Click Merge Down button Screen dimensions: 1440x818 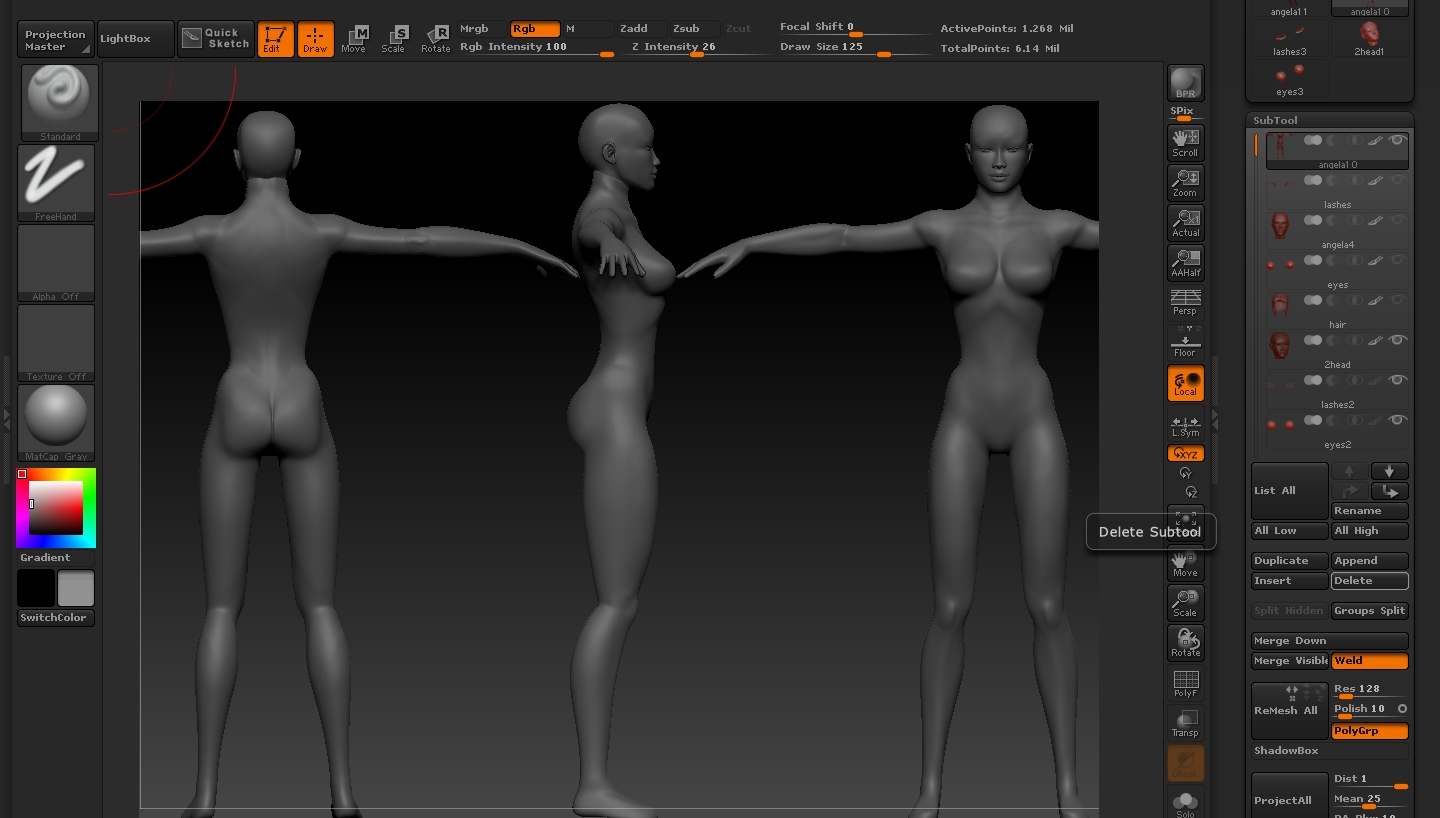(x=1329, y=641)
